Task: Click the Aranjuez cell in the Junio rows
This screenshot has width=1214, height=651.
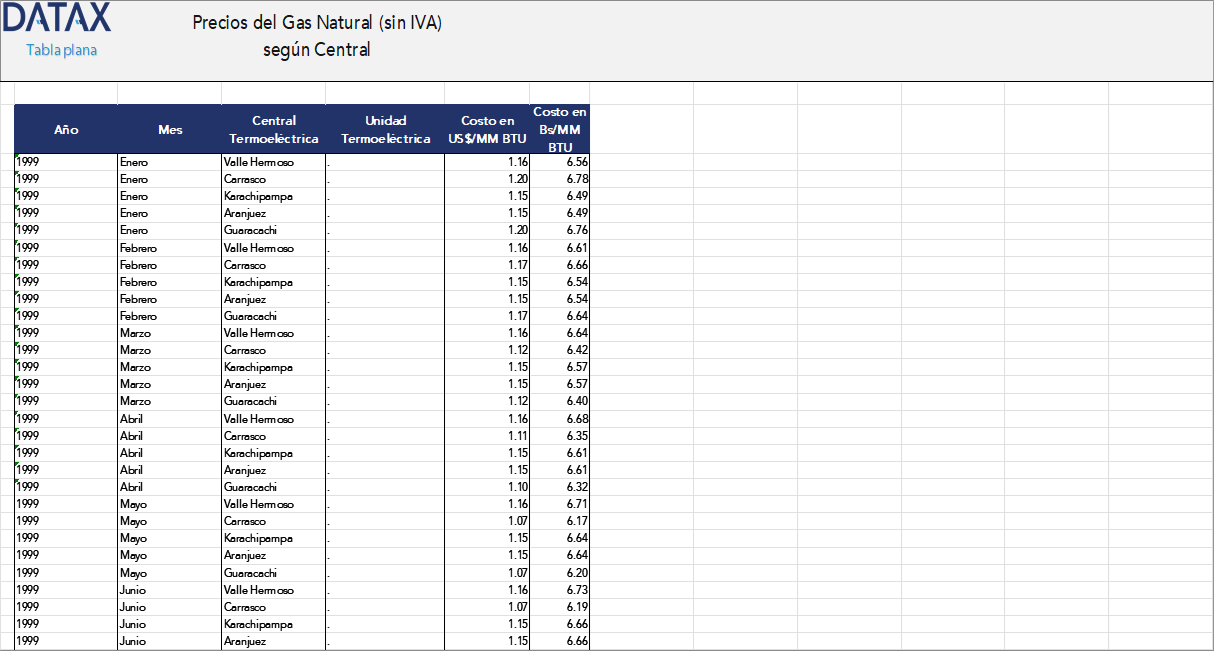Action: click(244, 640)
